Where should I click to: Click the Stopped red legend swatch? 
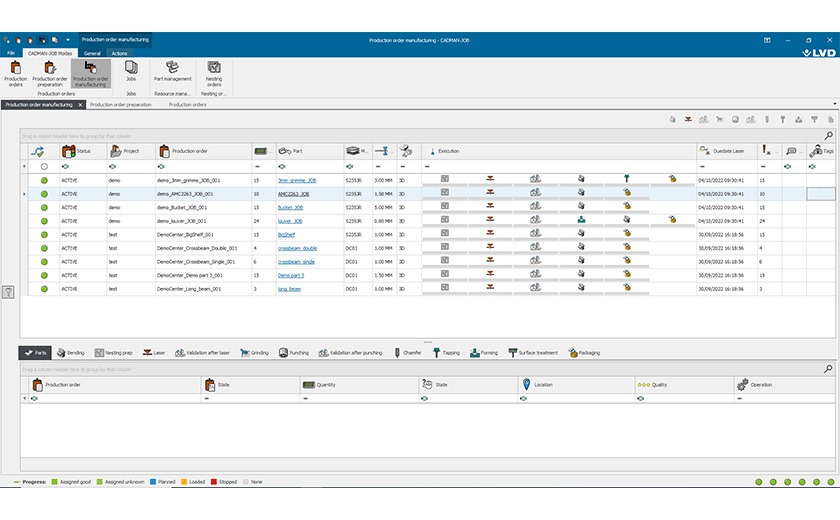[214, 482]
